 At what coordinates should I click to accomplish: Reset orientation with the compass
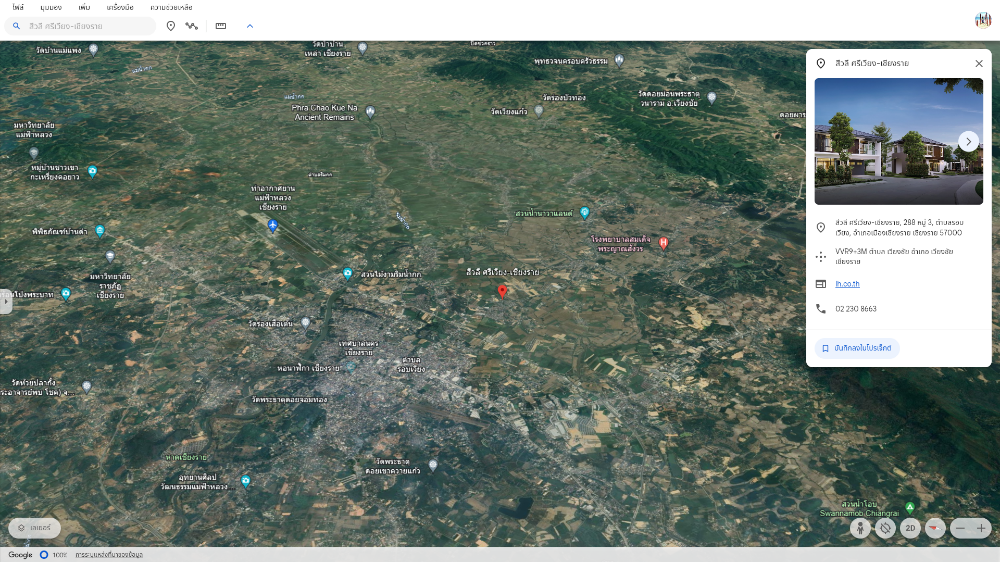(935, 528)
